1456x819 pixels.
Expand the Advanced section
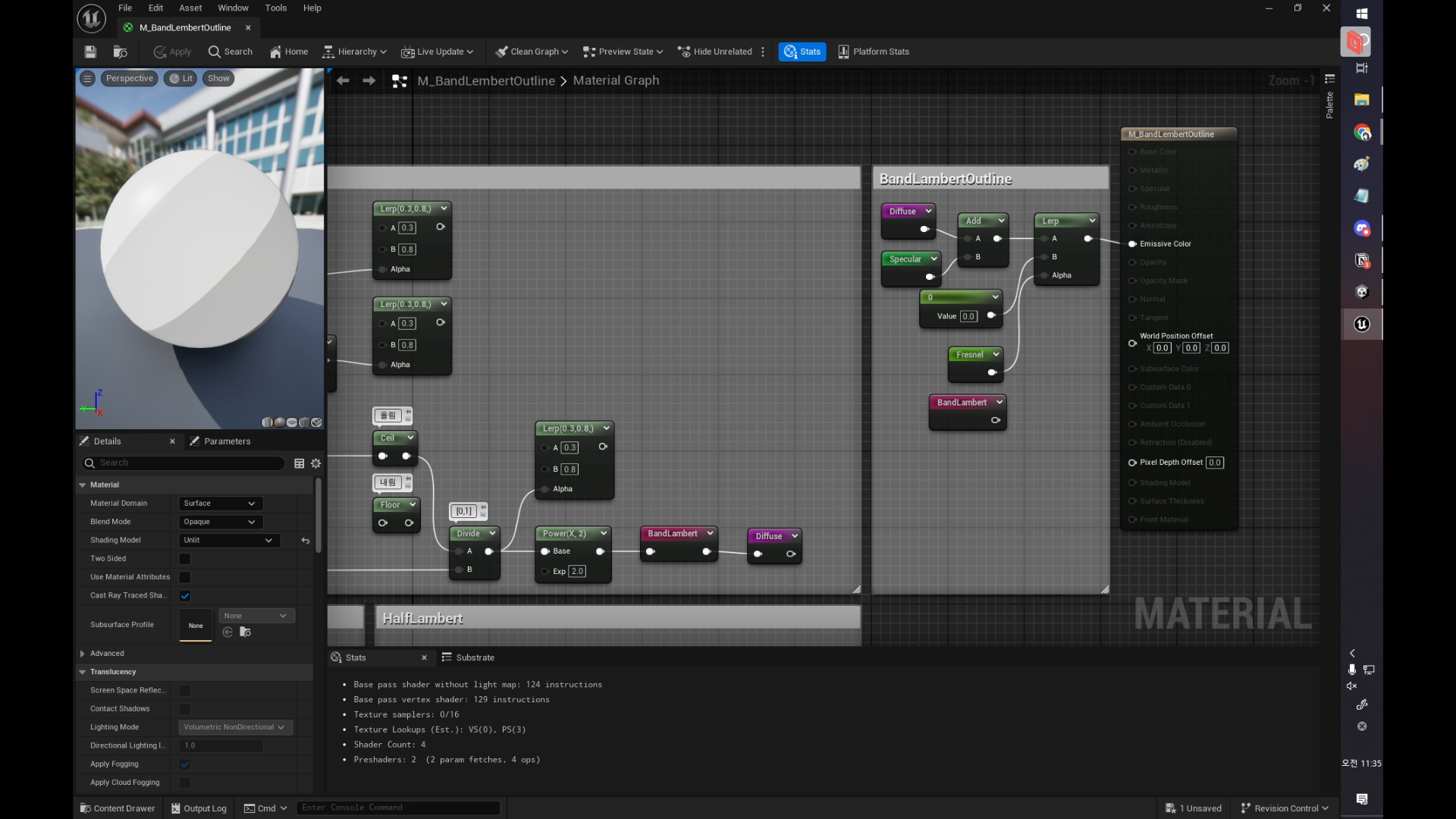click(83, 654)
